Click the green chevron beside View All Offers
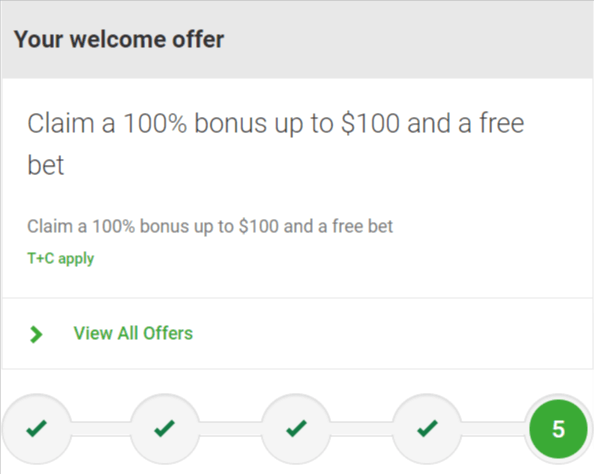This screenshot has height=474, width=594. pyautogui.click(x=36, y=335)
